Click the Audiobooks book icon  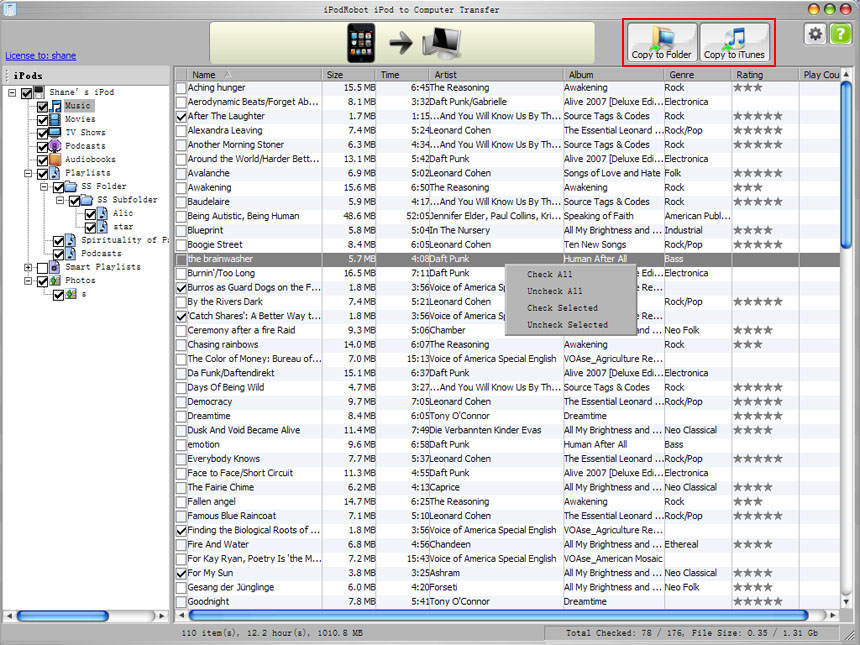(x=55, y=159)
